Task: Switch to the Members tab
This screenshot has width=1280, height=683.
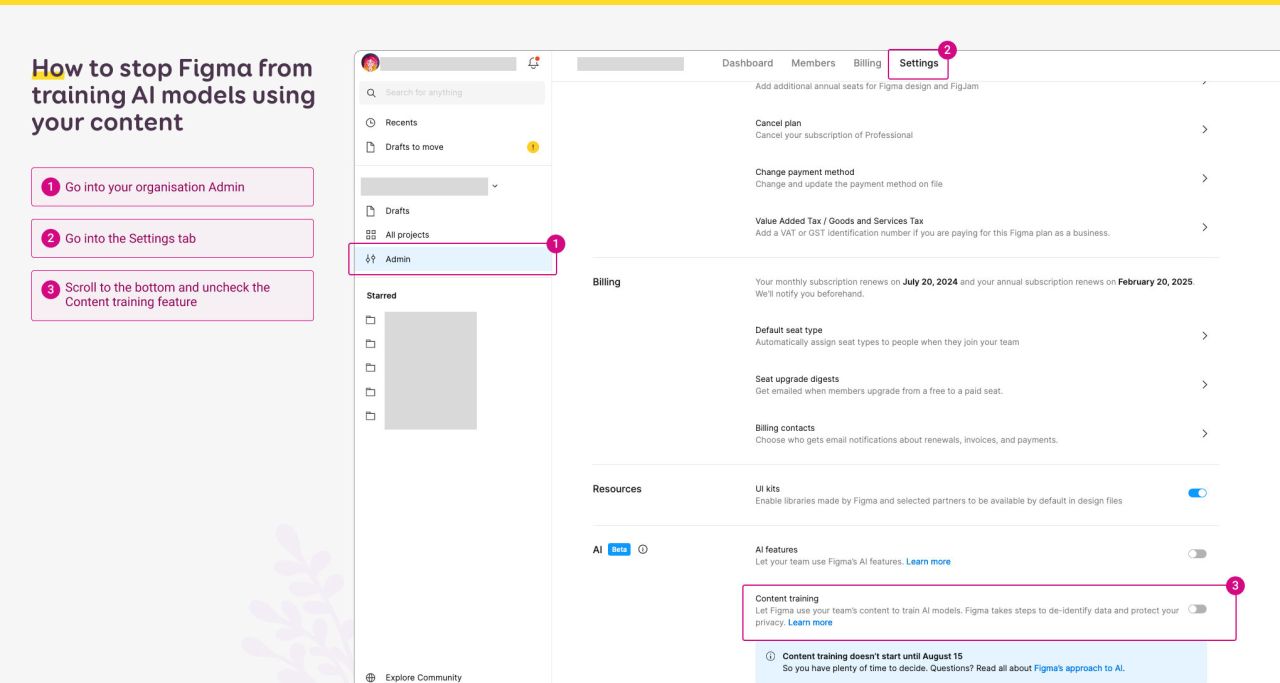Action: [813, 62]
